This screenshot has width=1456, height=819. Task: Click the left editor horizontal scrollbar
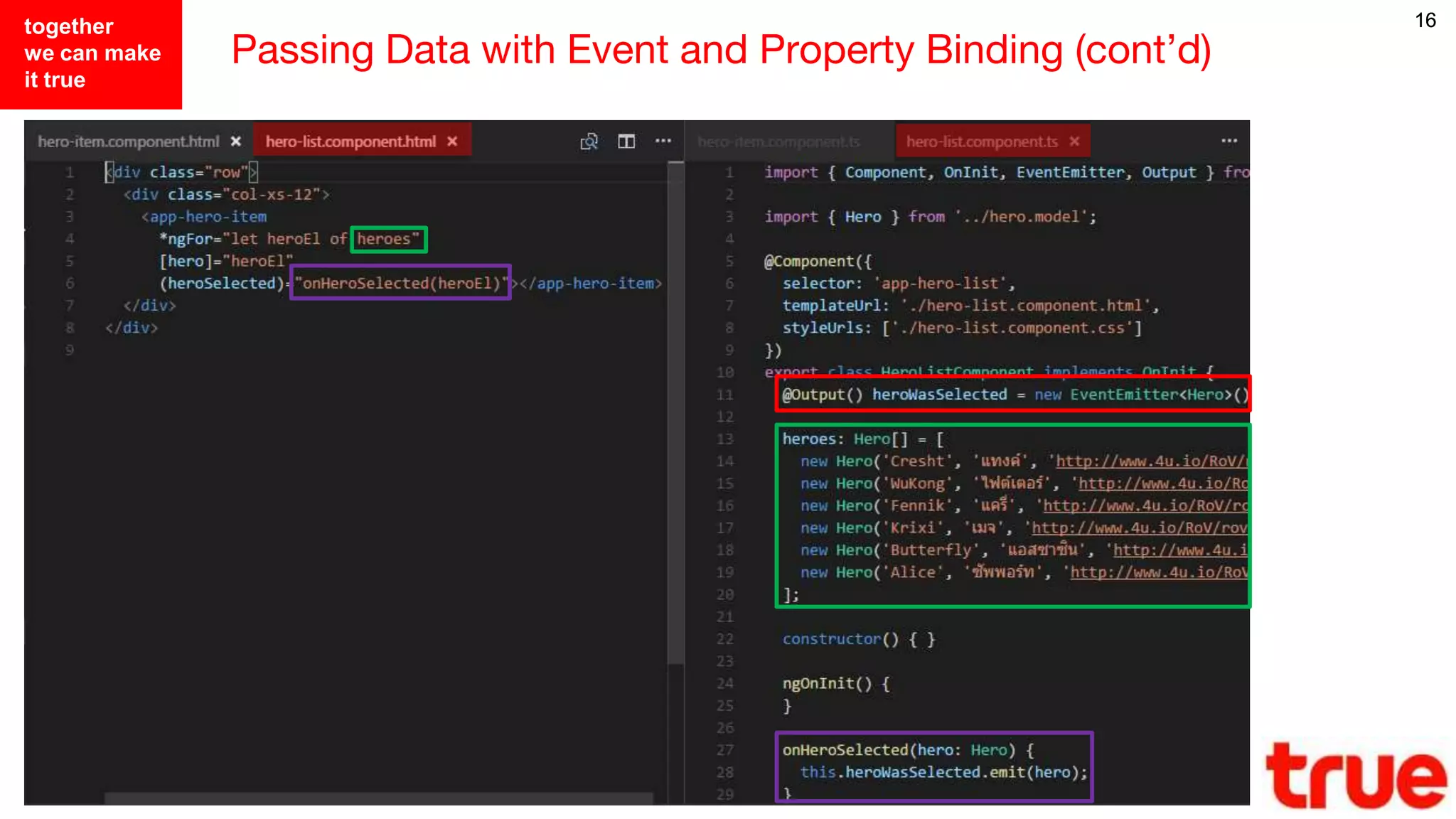[x=378, y=798]
